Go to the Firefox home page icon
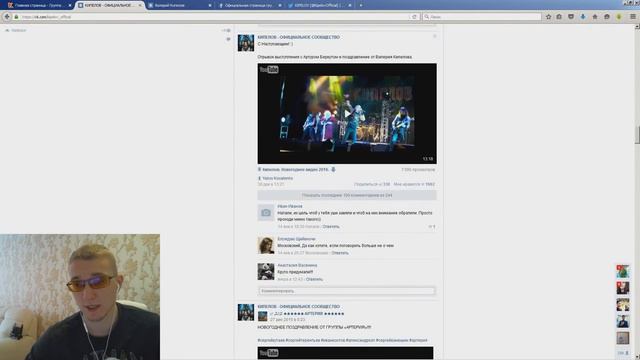The image size is (640, 360). (595, 17)
